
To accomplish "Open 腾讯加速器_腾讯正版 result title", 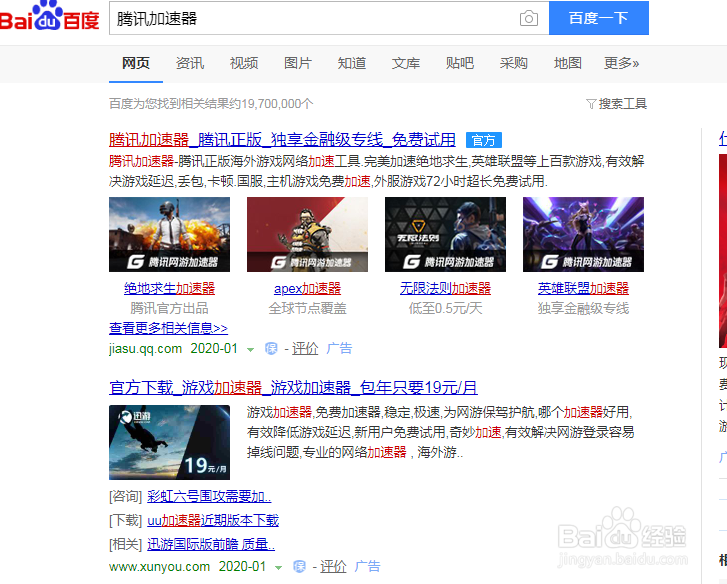I will click(x=282, y=140).
